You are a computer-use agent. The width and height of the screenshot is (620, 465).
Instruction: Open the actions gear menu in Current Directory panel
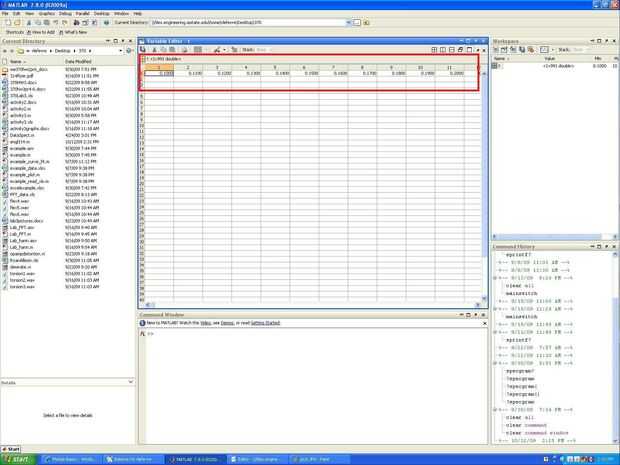point(129,51)
